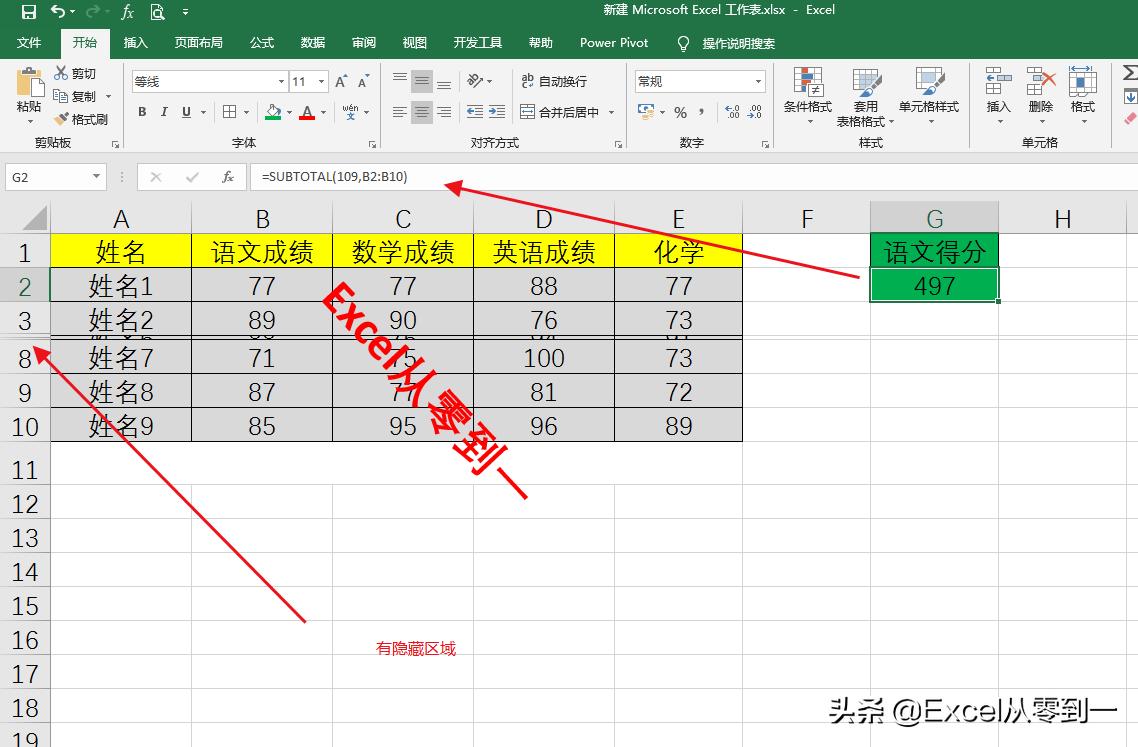Select the Format Painter (格式刷) tool
The width and height of the screenshot is (1138, 747).
(83, 118)
